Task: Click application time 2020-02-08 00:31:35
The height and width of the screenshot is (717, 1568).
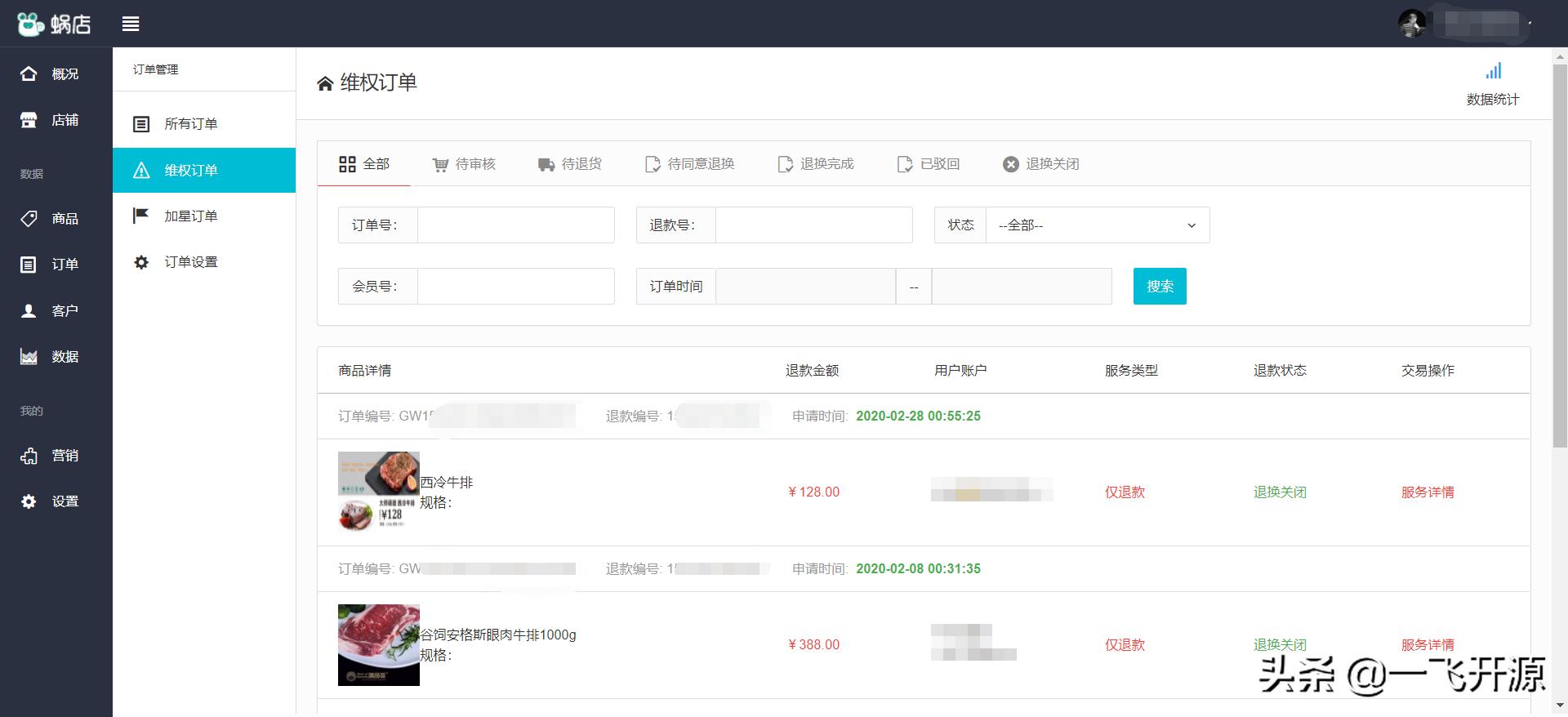Action: [918, 569]
